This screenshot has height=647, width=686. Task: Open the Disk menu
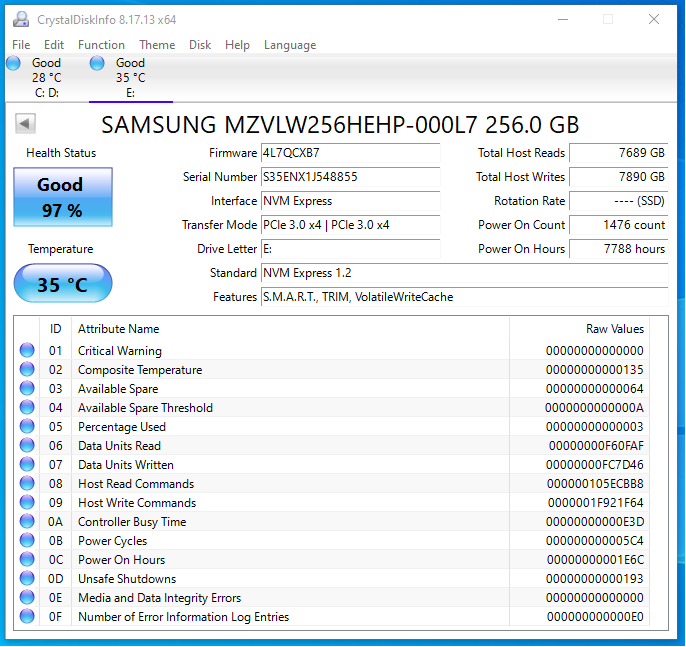pyautogui.click(x=200, y=45)
